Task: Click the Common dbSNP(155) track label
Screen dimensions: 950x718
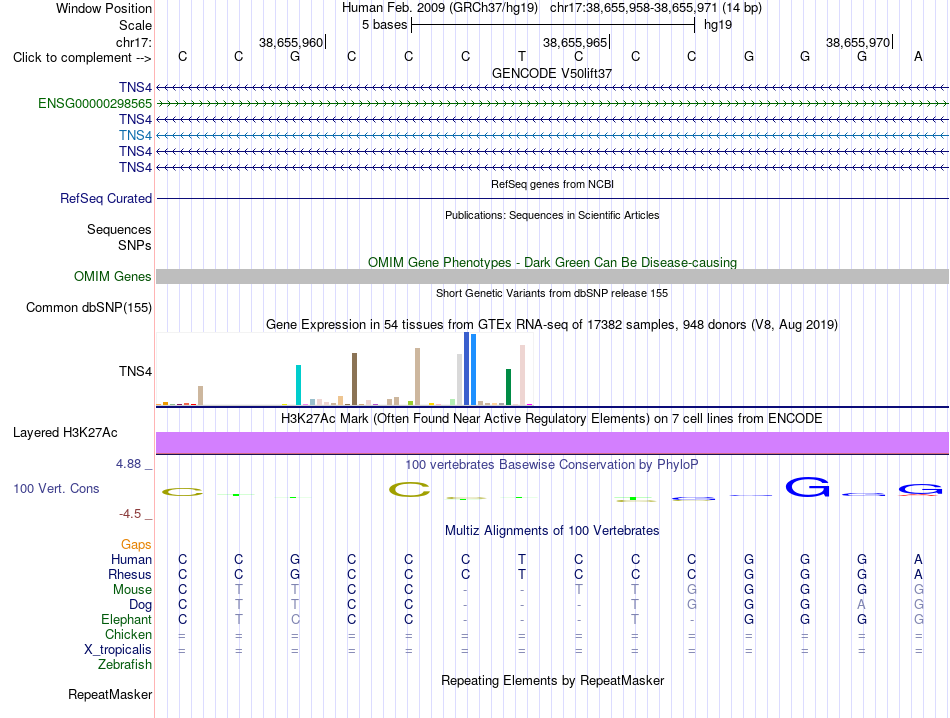Action: pyautogui.click(x=89, y=308)
